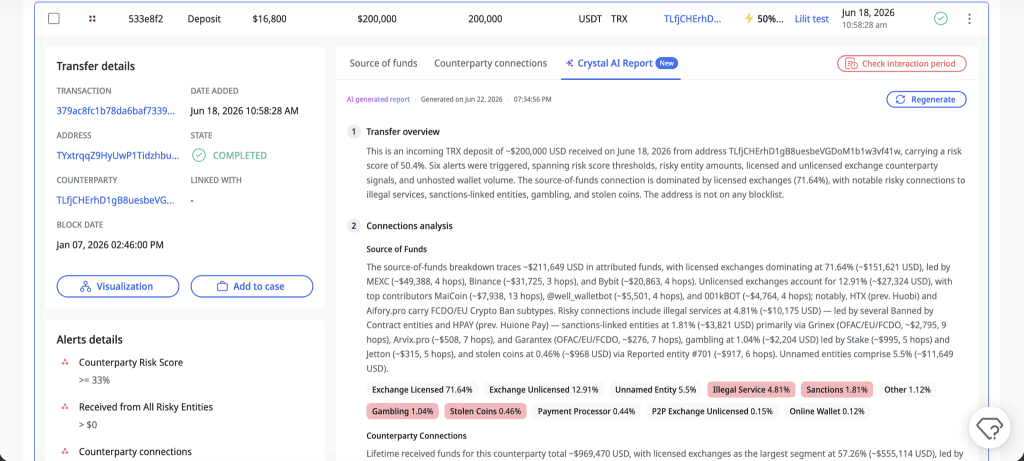
Task: Click Regenerate to refresh AI report
Action: 926,99
